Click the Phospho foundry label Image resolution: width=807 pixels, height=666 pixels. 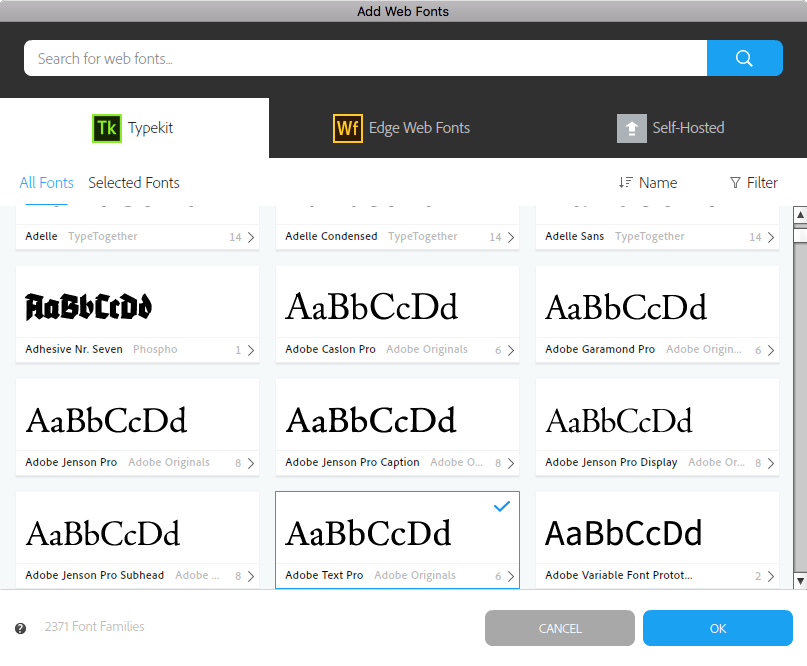155,349
